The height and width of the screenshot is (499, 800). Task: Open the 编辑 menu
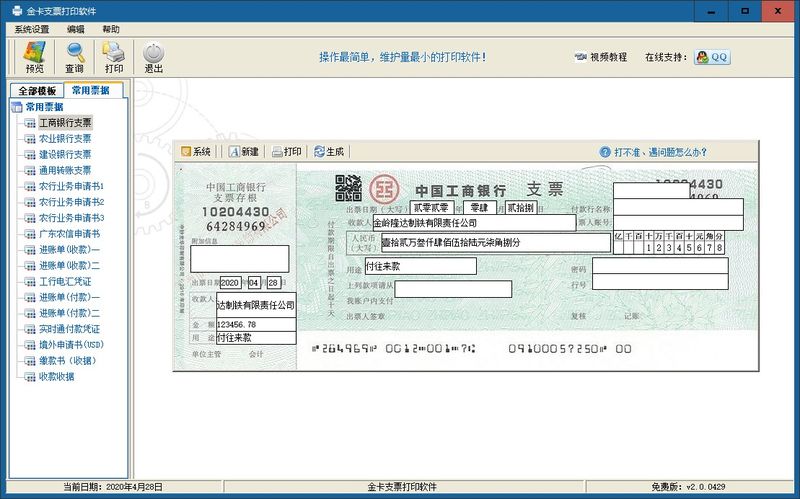point(76,29)
